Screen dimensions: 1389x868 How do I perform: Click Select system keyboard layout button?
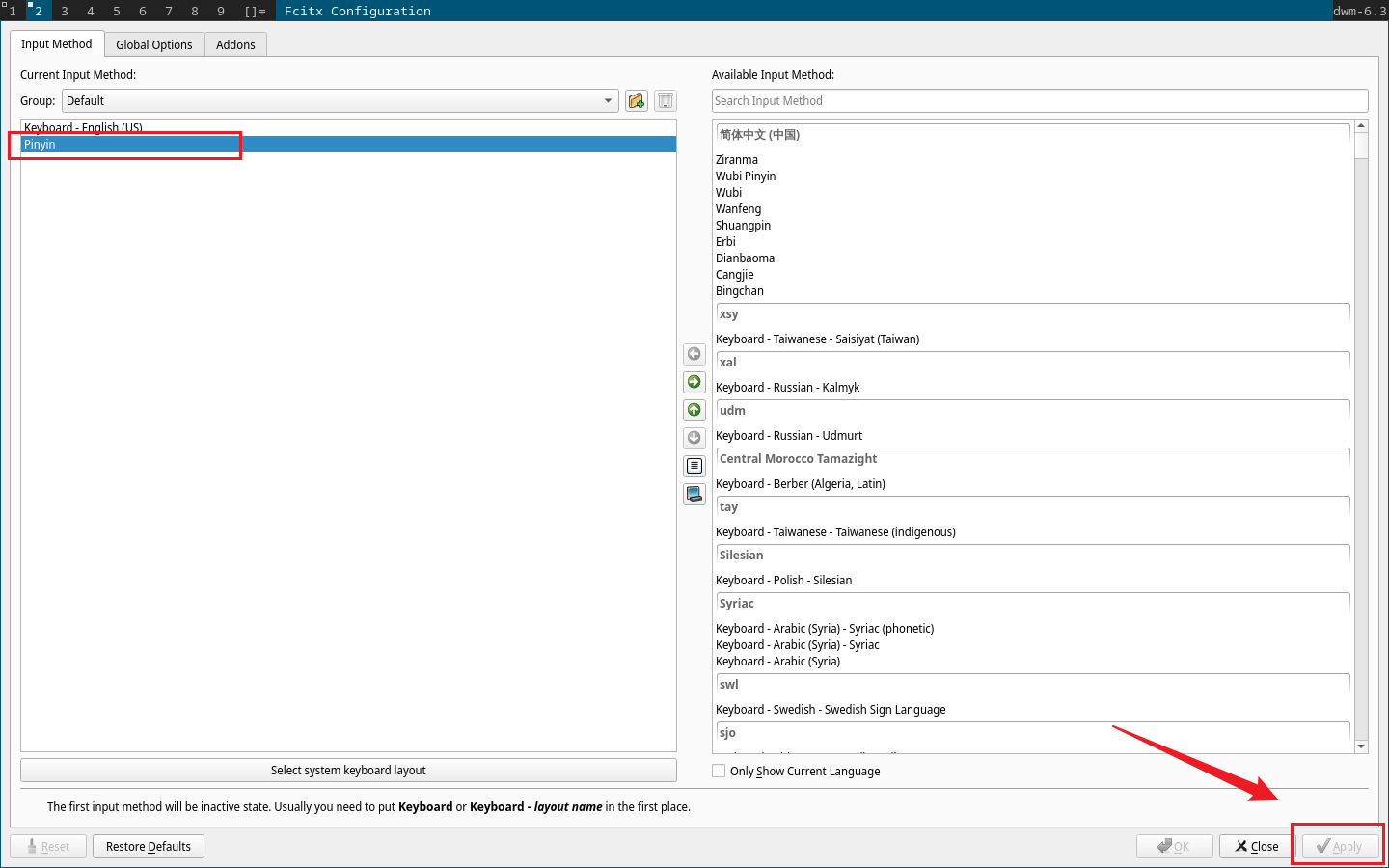[348, 770]
